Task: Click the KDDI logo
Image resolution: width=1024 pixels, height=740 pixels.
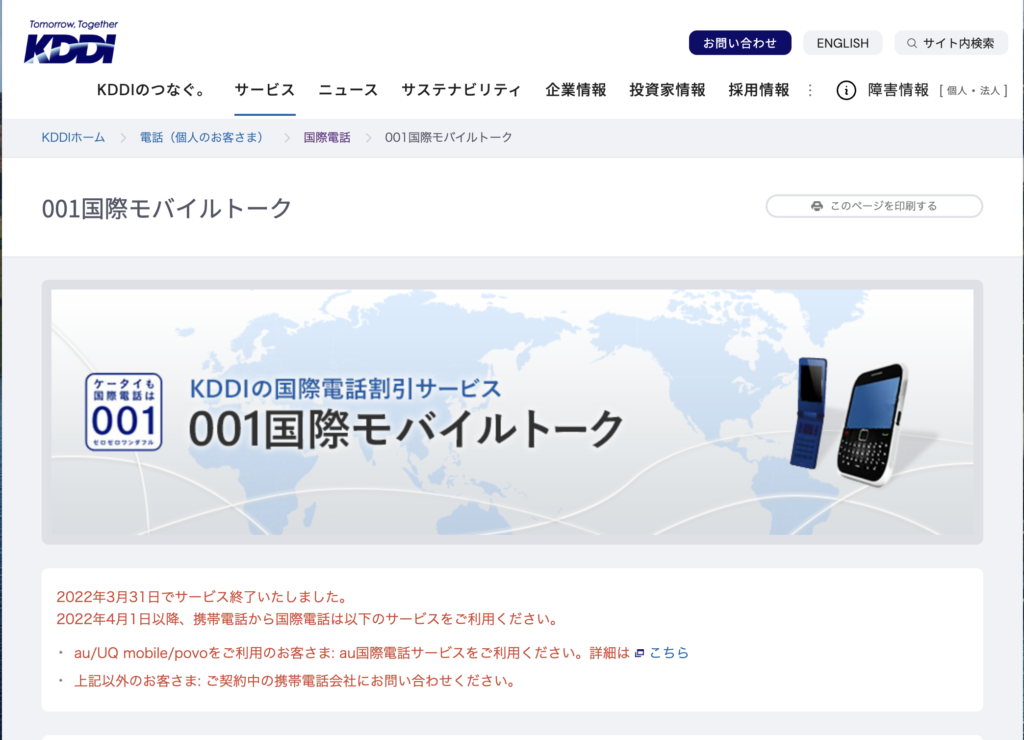Action: (71, 43)
